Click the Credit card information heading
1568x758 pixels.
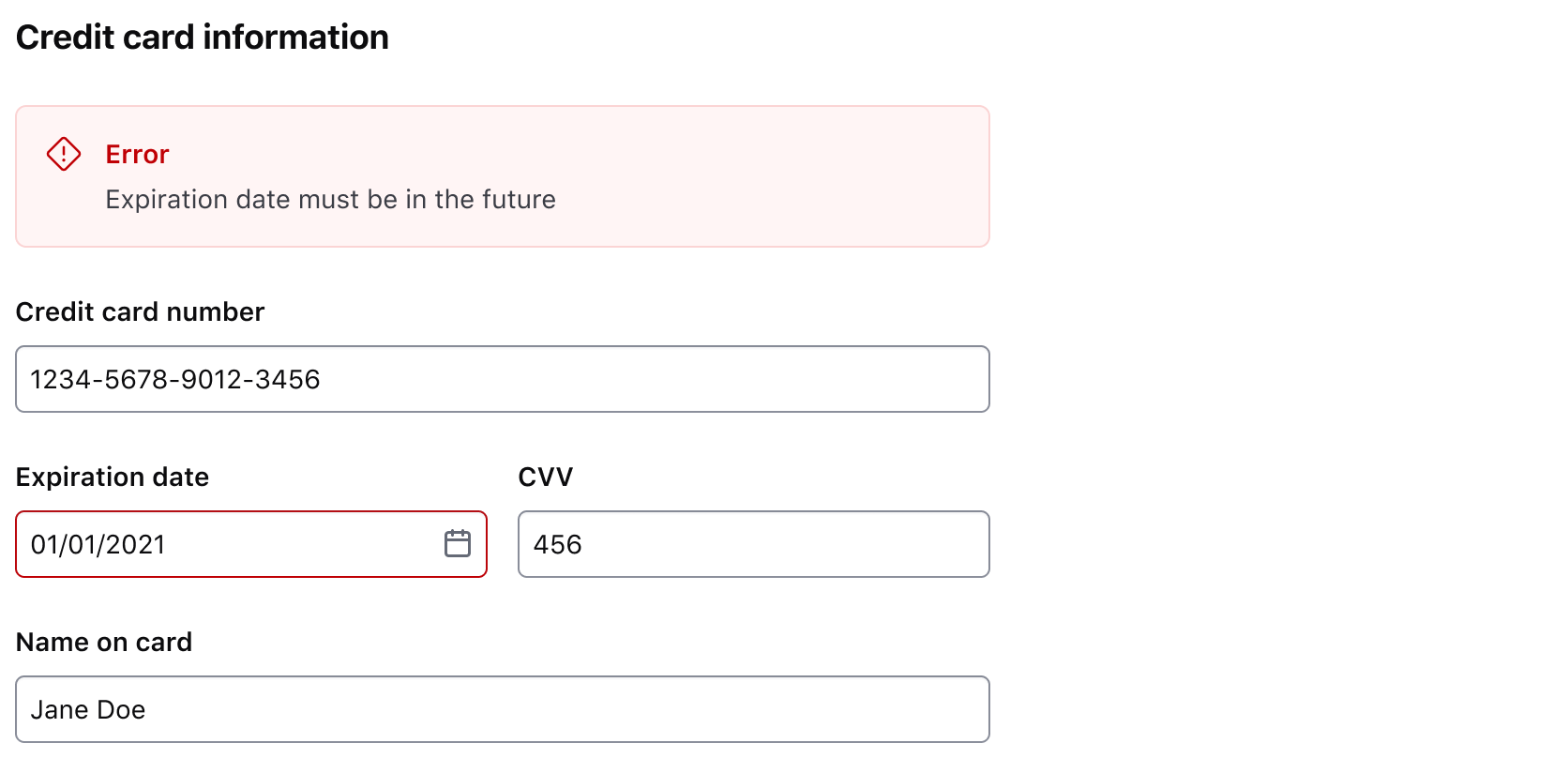coord(203,37)
